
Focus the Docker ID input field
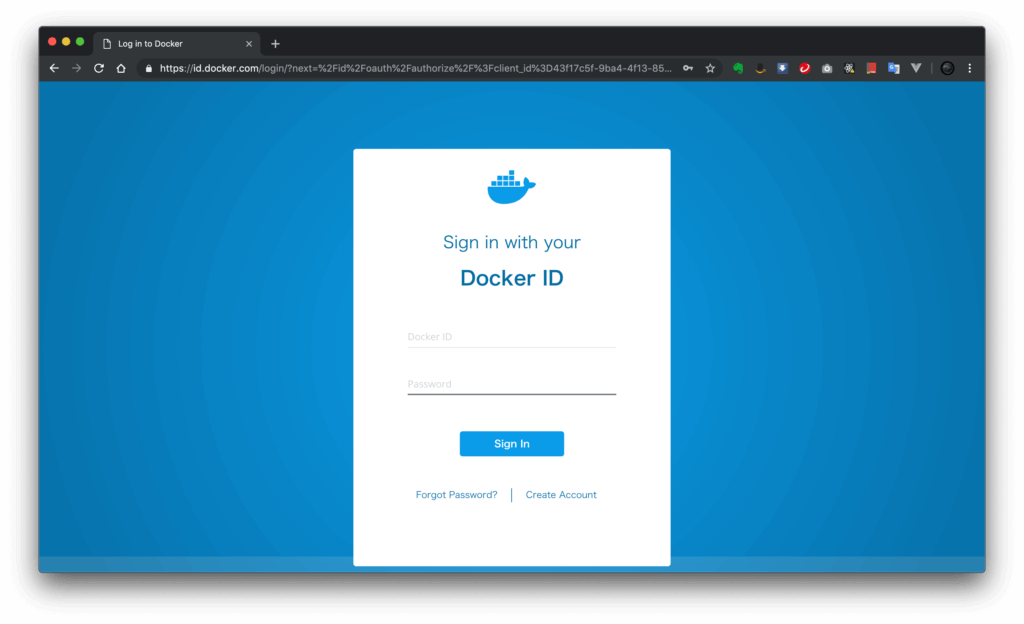(x=511, y=337)
